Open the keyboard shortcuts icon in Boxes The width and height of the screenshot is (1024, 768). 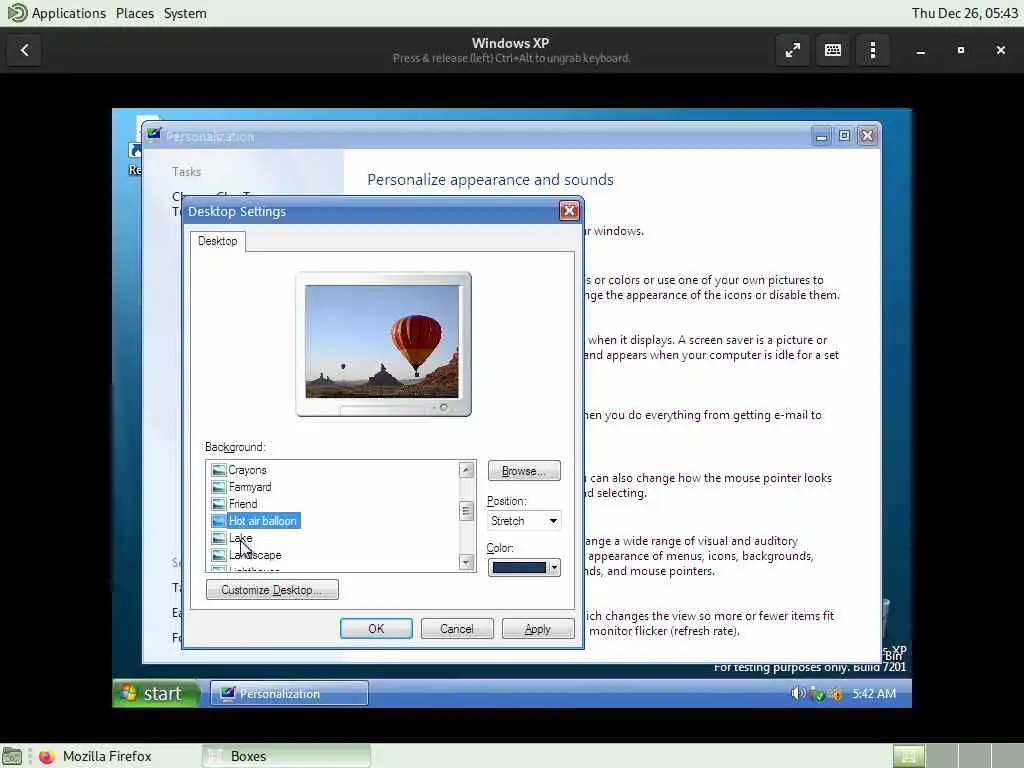pos(833,50)
